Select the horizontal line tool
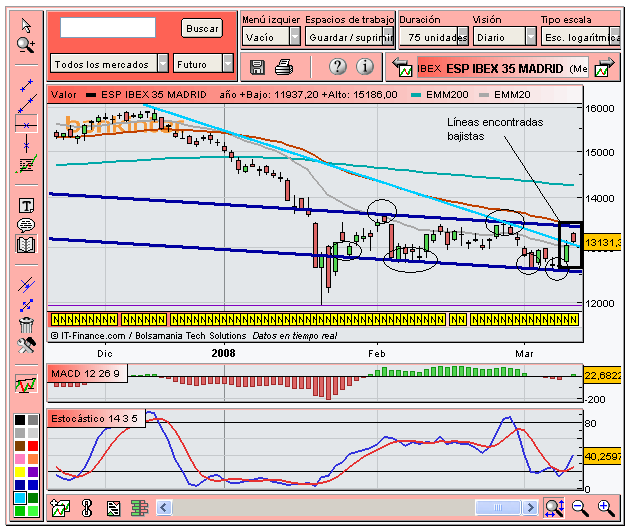The image size is (629, 531). [26, 125]
